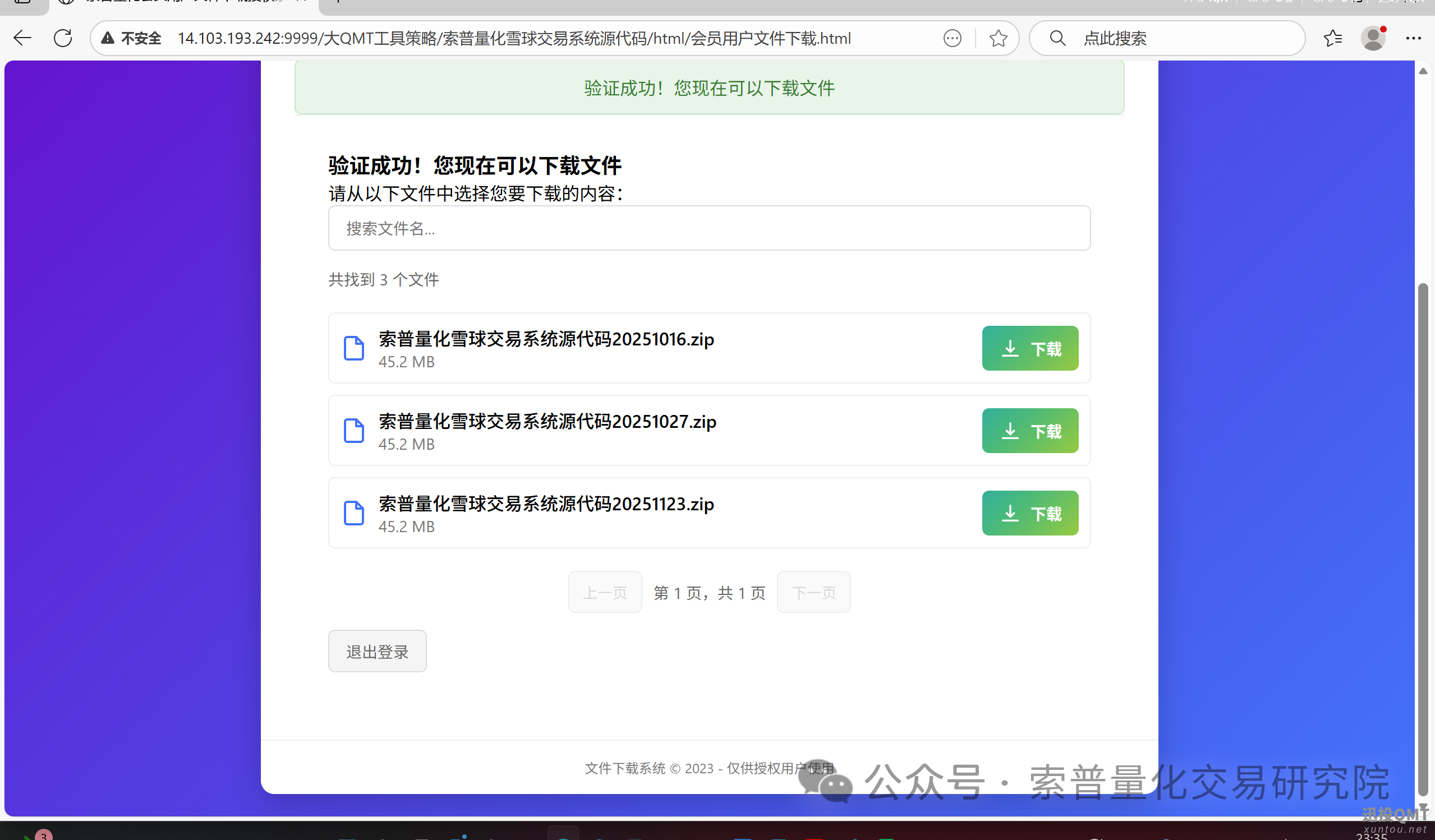Image resolution: width=1435 pixels, height=840 pixels.
Task: Open the favorites list icon
Action: click(x=1332, y=38)
